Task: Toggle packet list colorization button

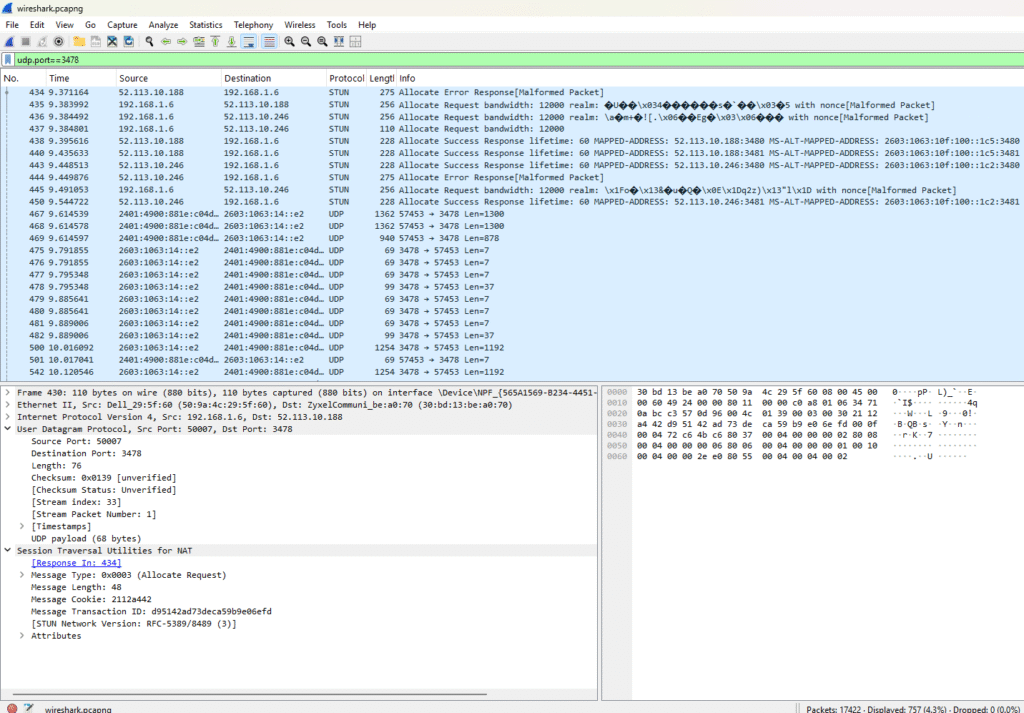Action: [268, 41]
